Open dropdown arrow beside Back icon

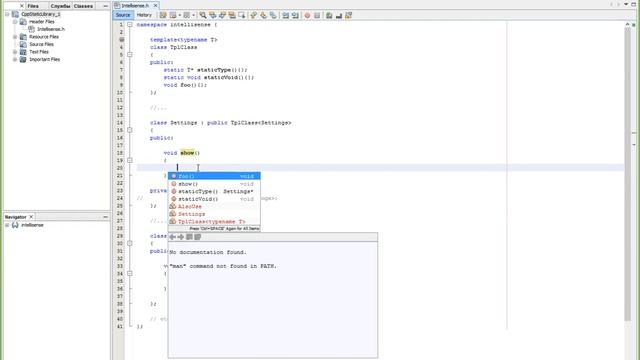tap(180, 15)
